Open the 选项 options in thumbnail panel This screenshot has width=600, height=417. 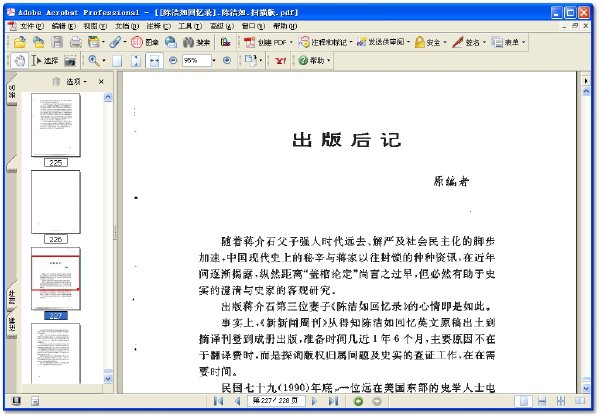pyautogui.click(x=76, y=81)
